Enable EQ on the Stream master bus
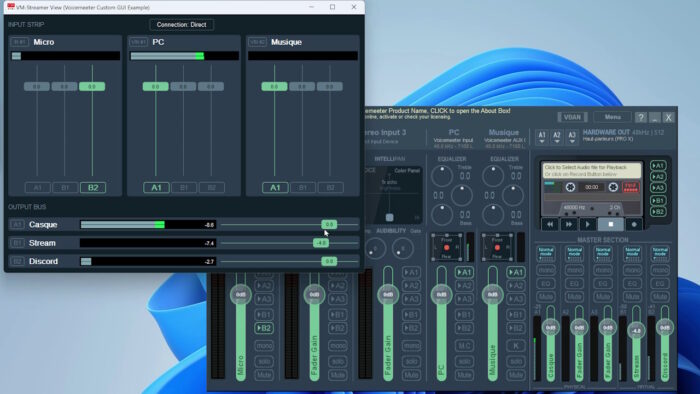Viewport: 700px width, 394px height. tap(632, 284)
